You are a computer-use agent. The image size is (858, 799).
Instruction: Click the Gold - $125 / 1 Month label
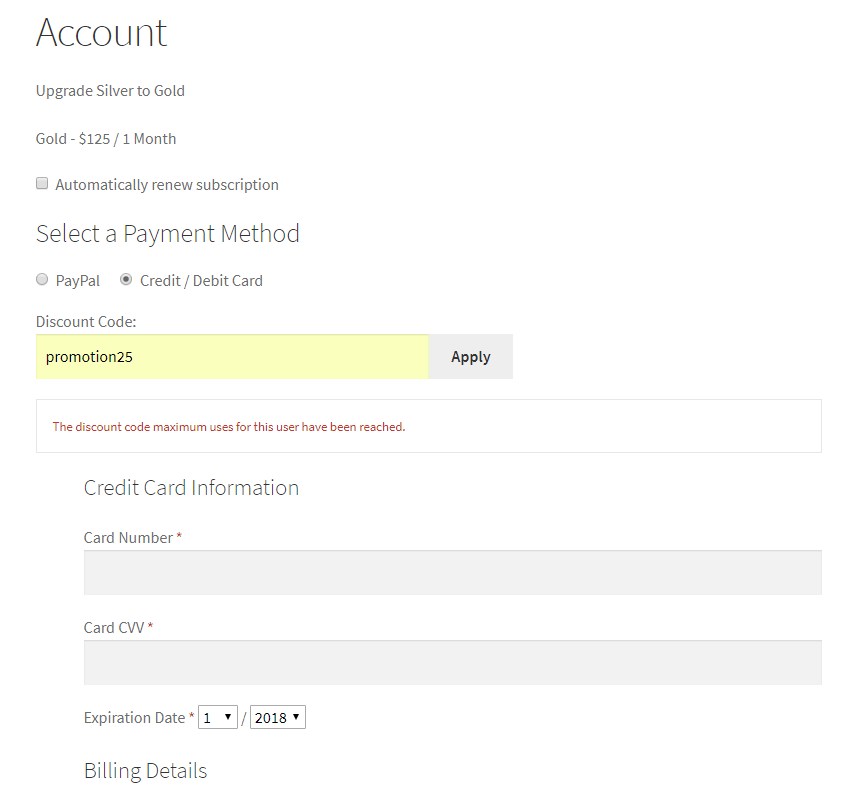tap(106, 138)
